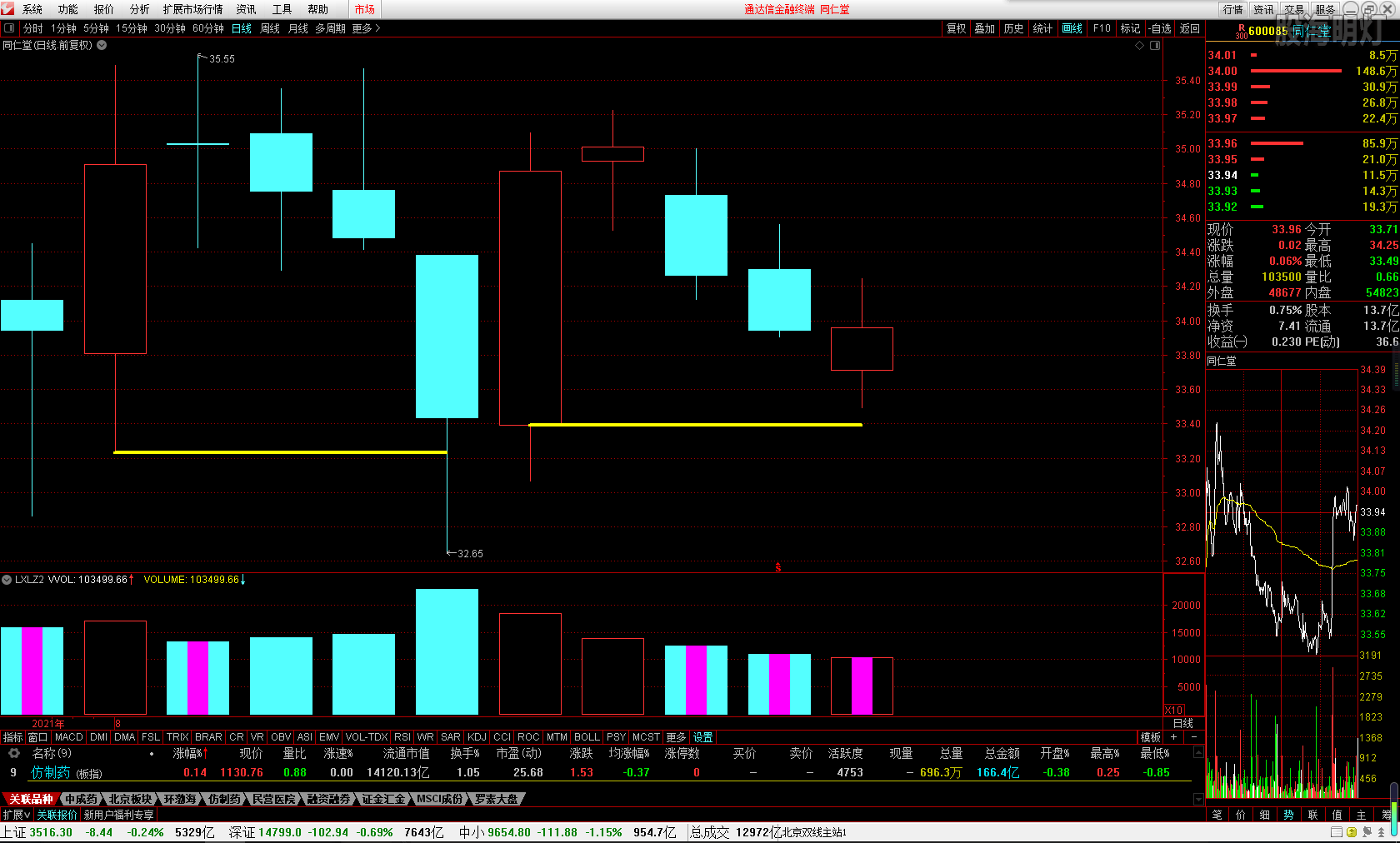Click the double-arrow icon in status bar
The image size is (1400, 843).
(x=1381, y=832)
